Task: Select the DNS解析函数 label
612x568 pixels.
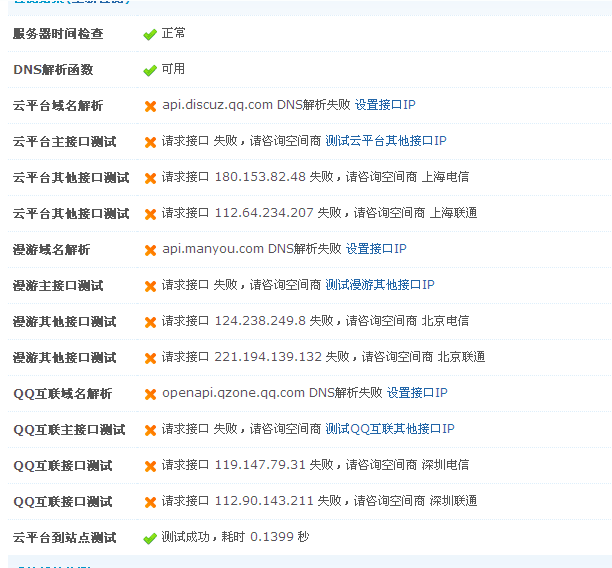Action: [53, 70]
